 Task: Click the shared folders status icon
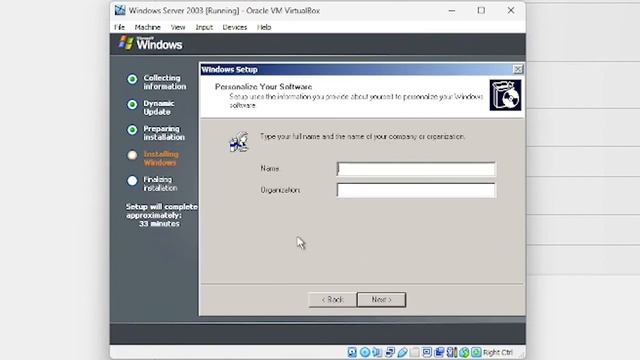point(415,352)
